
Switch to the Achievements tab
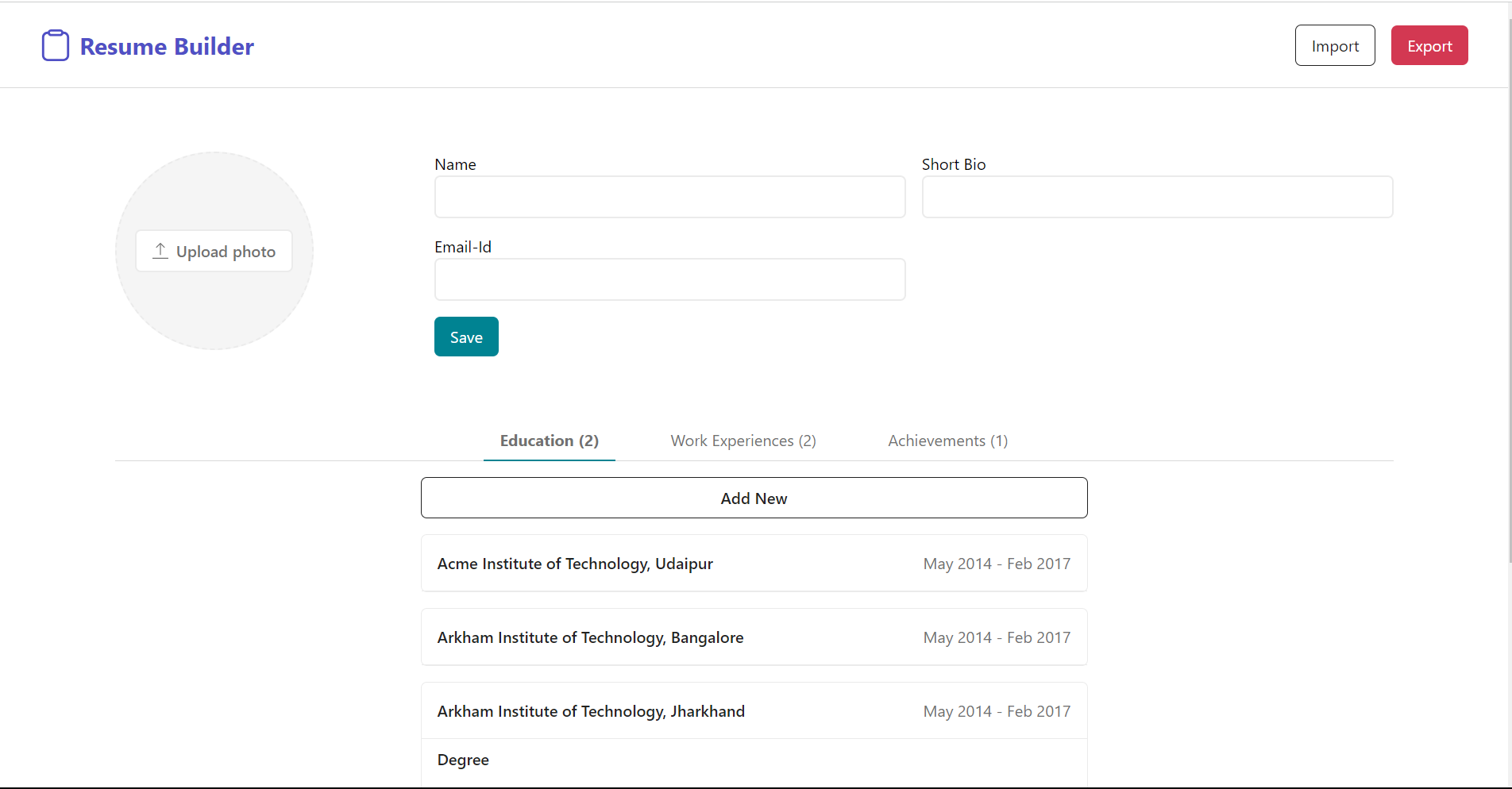(947, 441)
